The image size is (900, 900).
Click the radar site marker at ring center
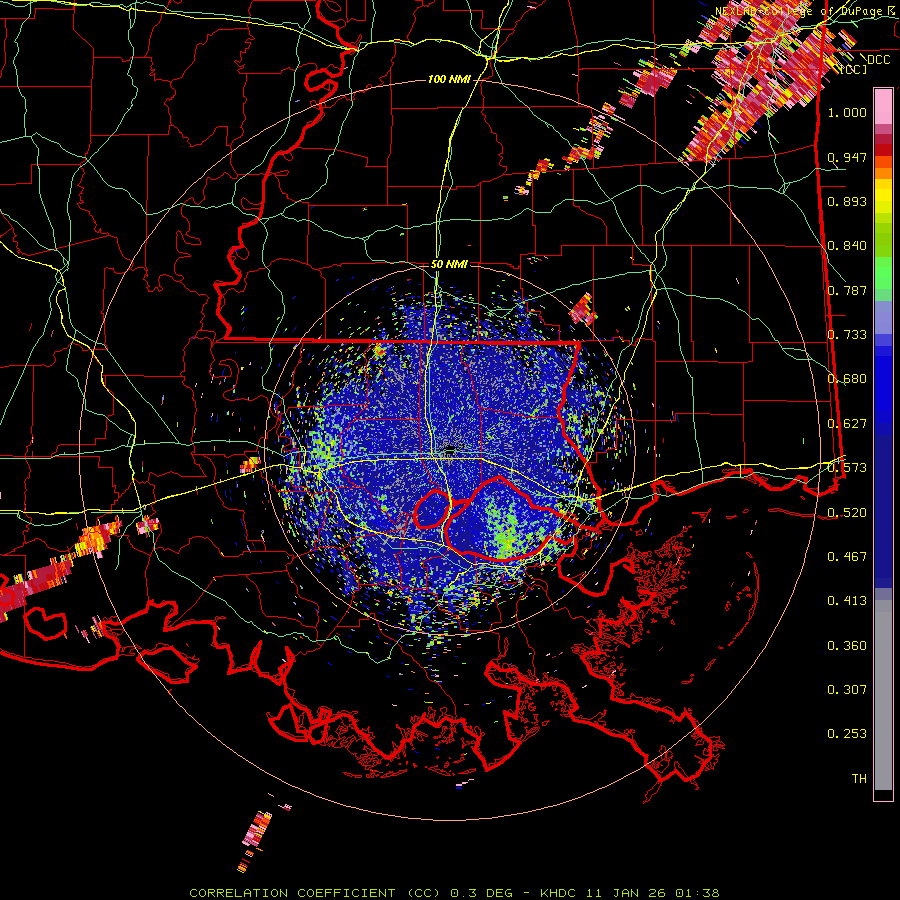pos(449,448)
